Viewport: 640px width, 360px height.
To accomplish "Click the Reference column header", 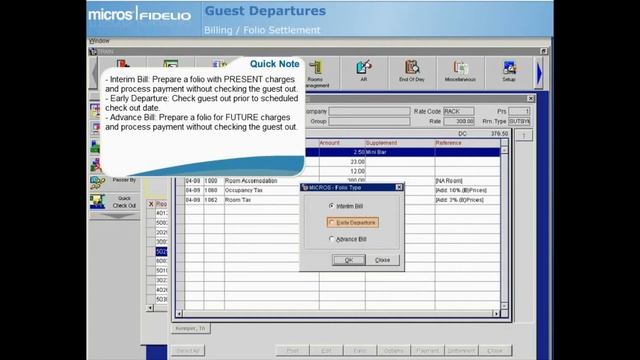I will click(x=467, y=143).
